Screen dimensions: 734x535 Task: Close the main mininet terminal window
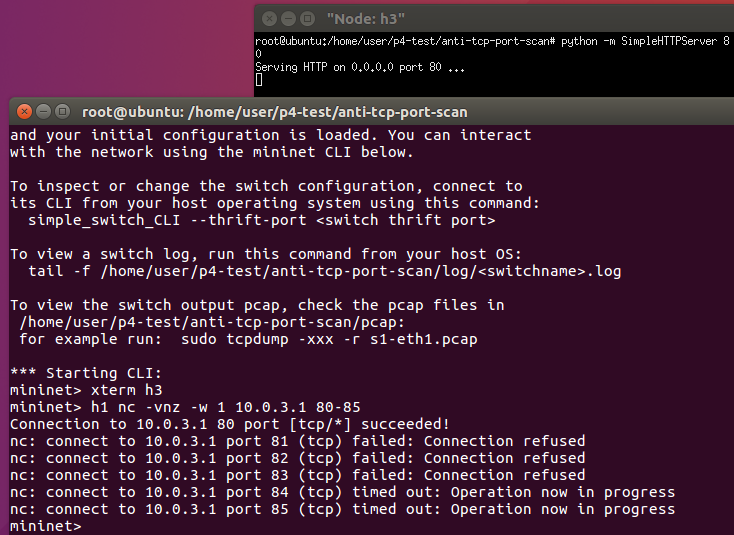tap(24, 112)
